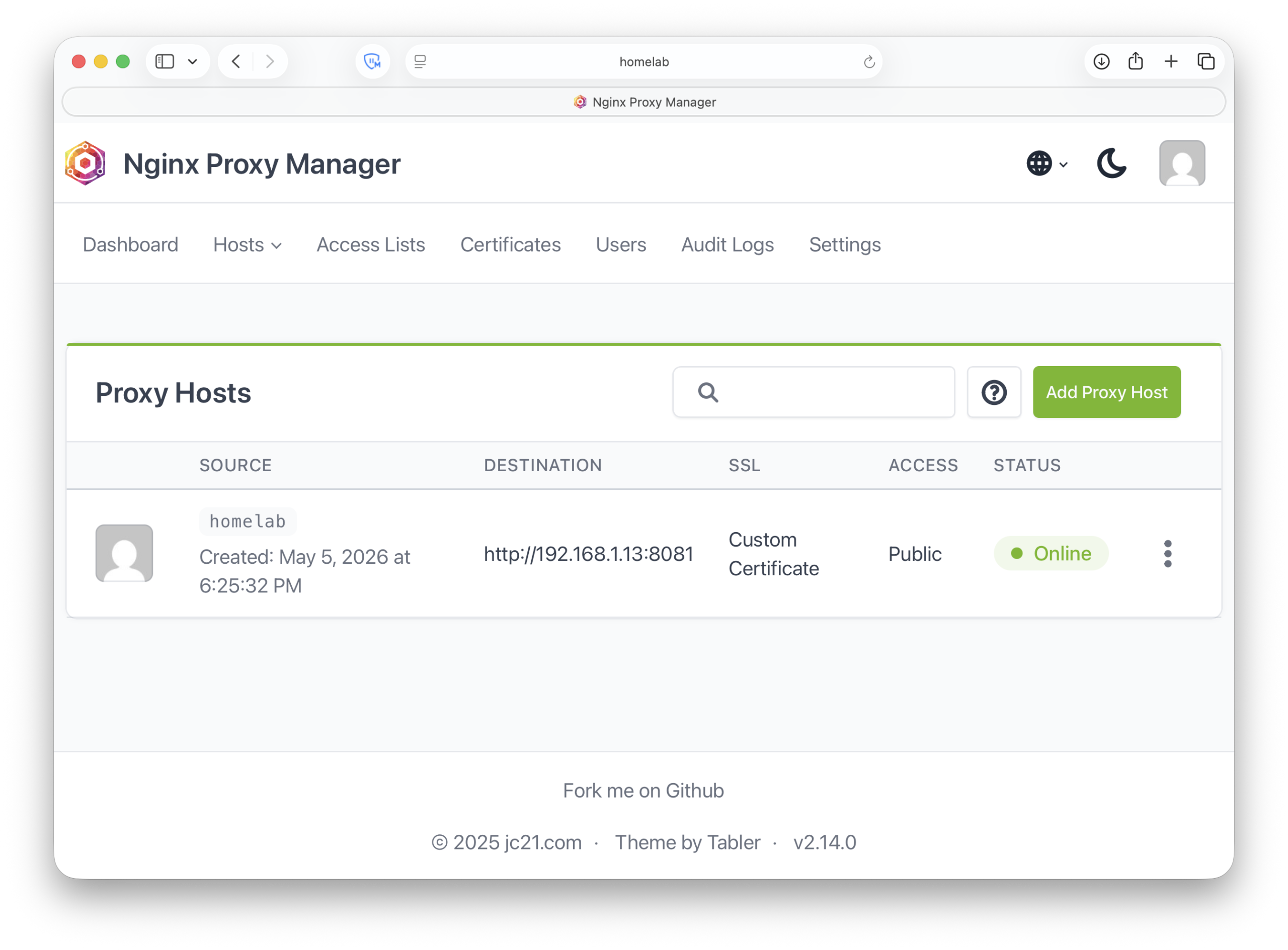Go back in Safari history
The width and height of the screenshot is (1288, 950).
(x=236, y=61)
